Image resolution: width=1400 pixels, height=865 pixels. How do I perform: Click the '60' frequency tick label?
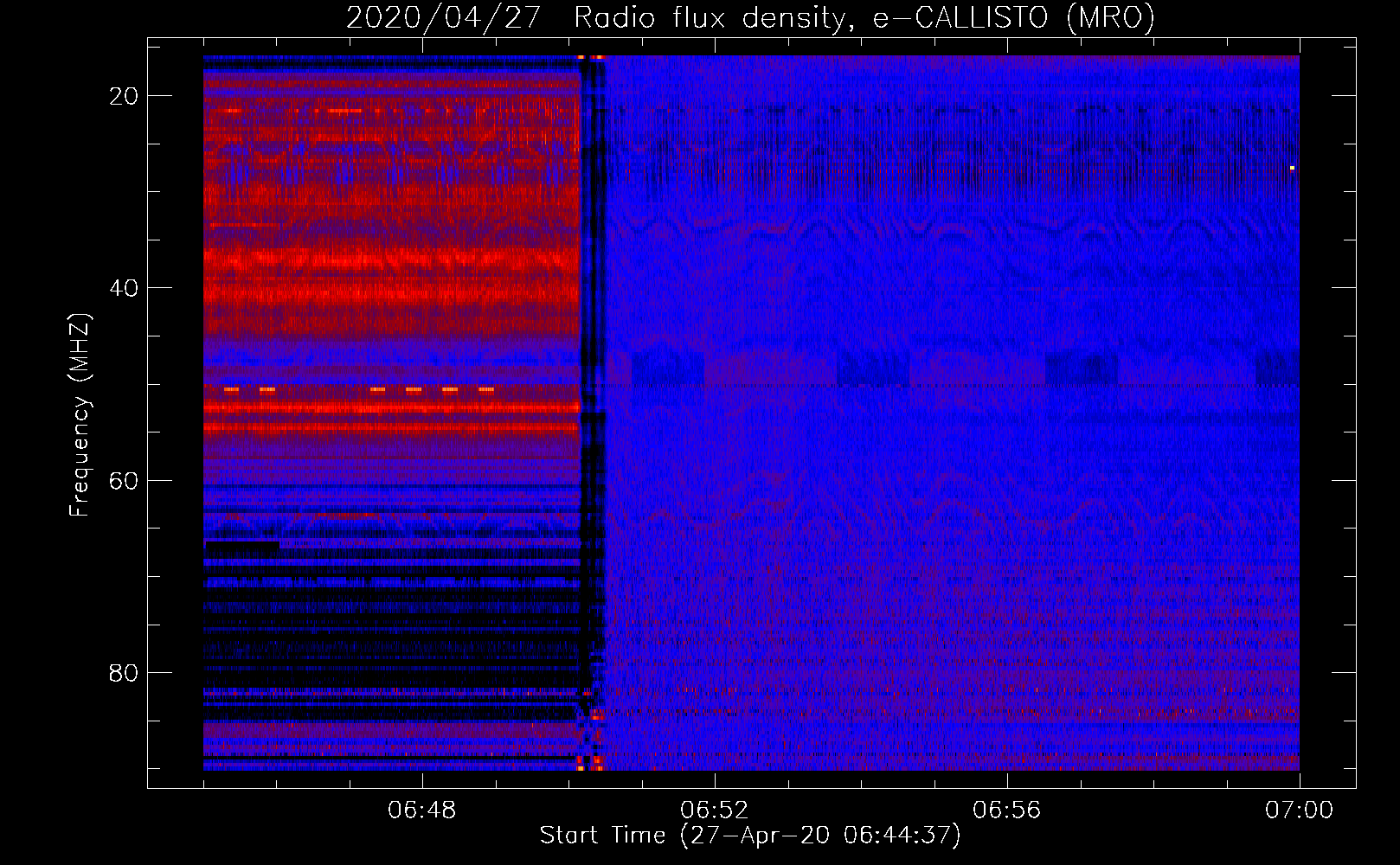pyautogui.click(x=124, y=480)
